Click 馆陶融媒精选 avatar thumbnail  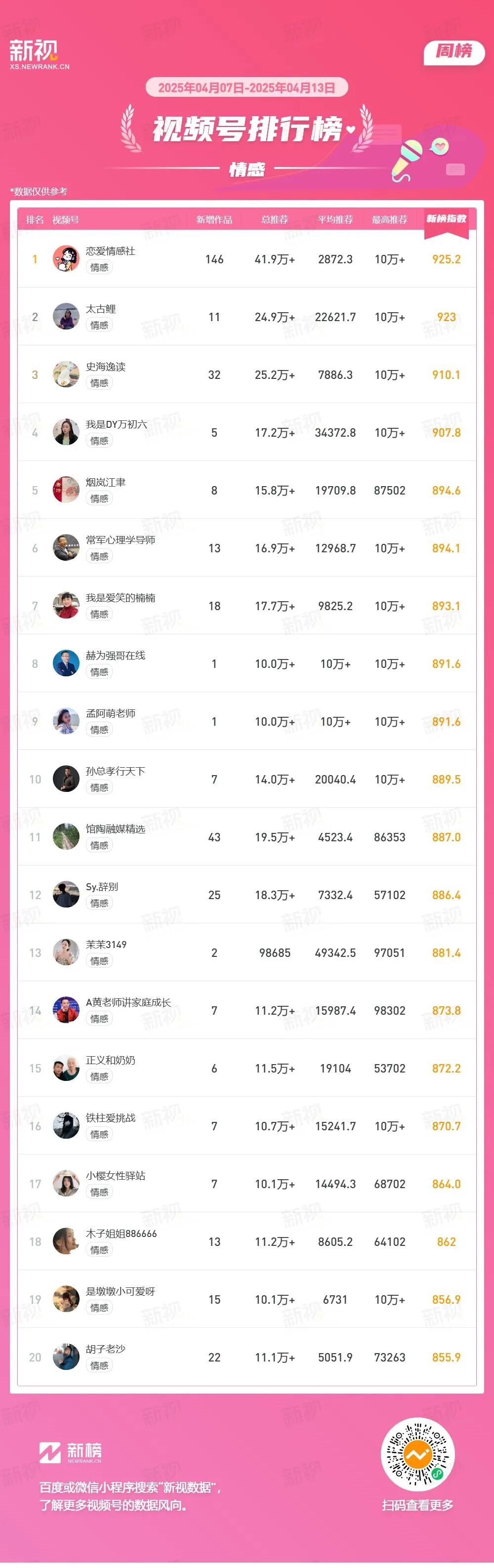coord(66,837)
